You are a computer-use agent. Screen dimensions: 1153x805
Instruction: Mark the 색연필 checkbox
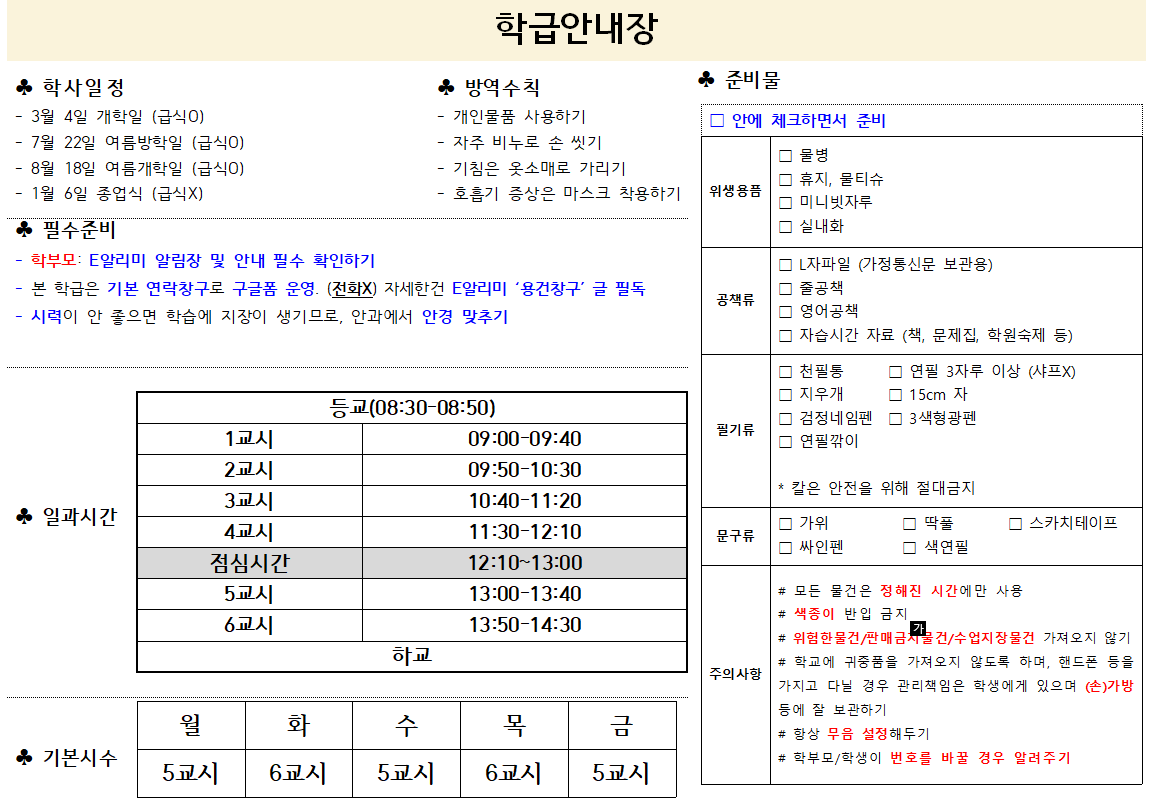[x=909, y=547]
